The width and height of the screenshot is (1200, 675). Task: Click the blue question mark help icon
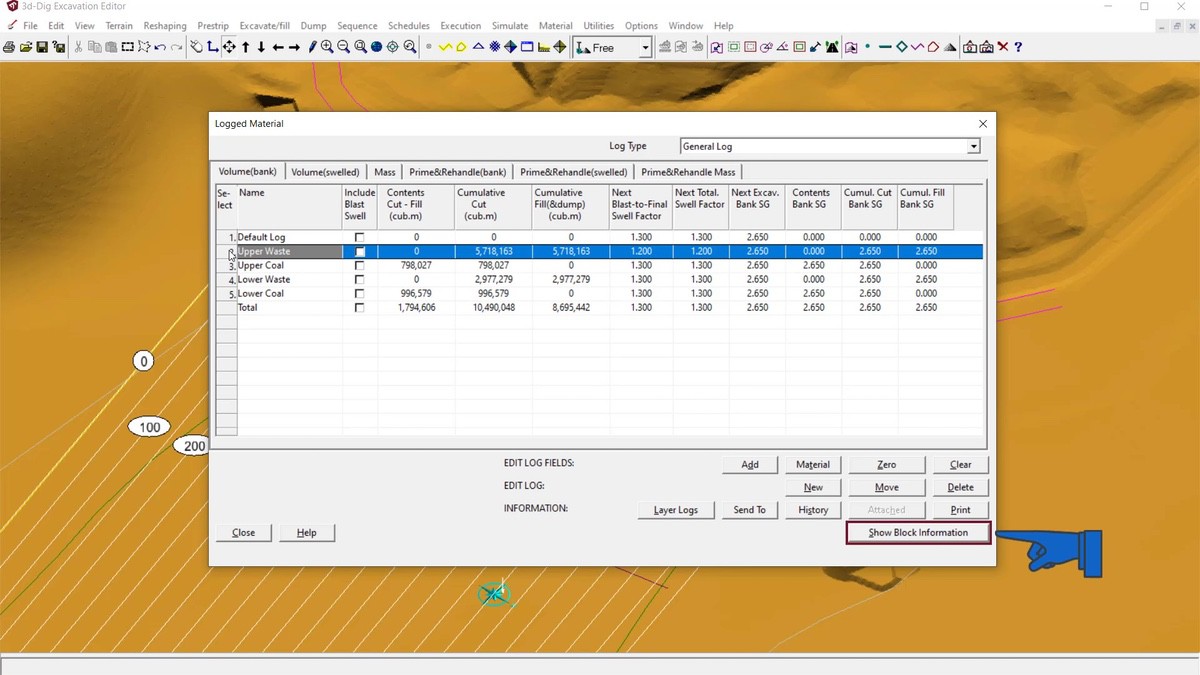coord(1018,47)
